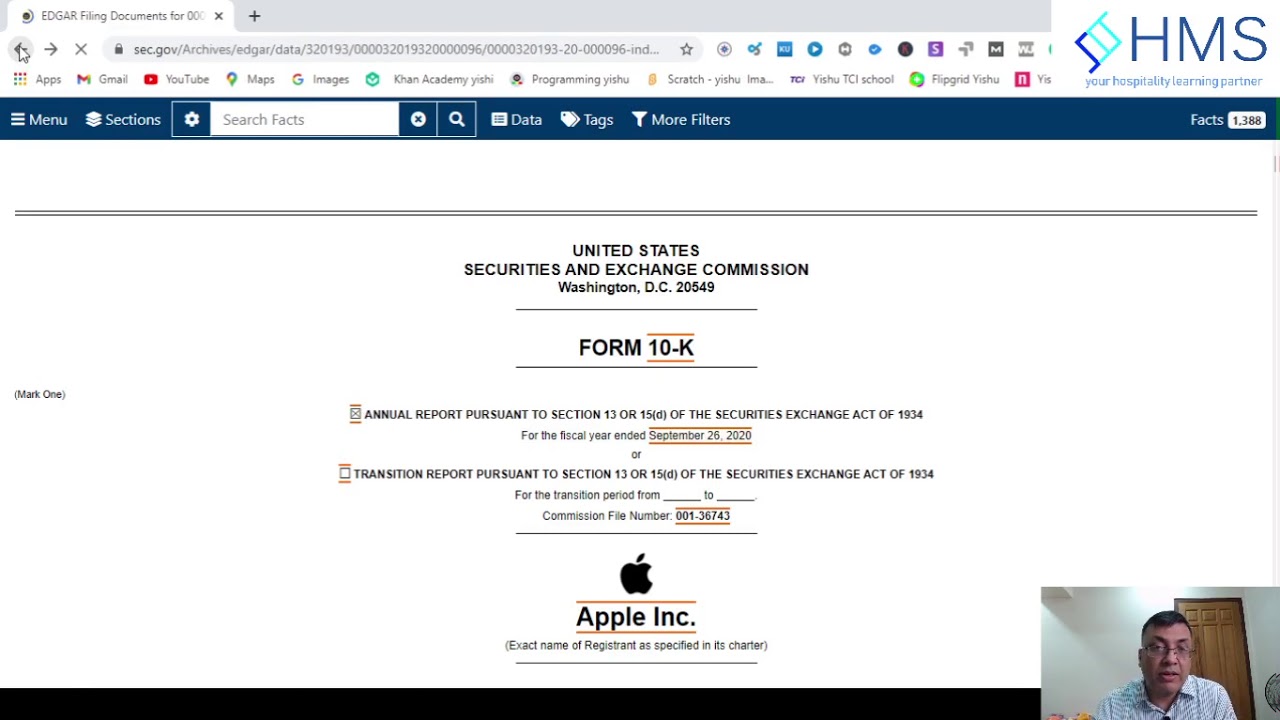Open the Facts 1,388 counter panel
Screen dimensions: 1280x720
pos(1228,120)
